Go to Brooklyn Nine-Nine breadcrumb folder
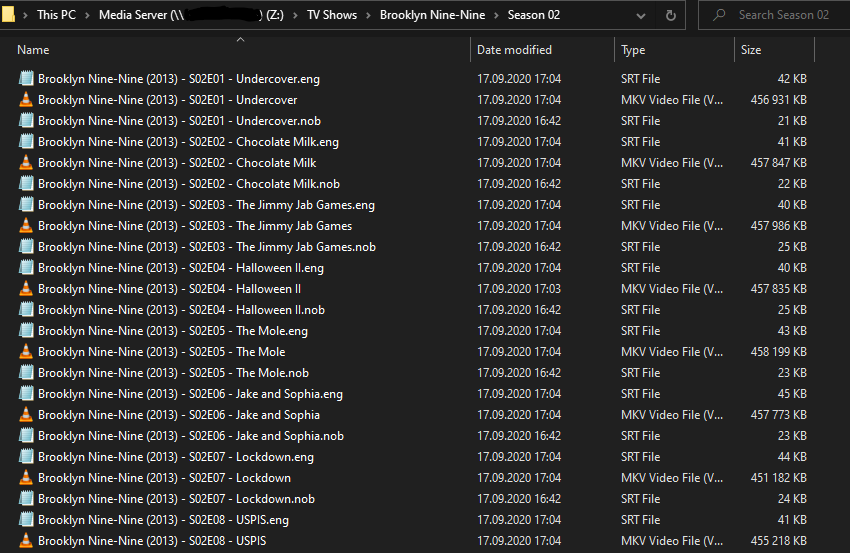The width and height of the screenshot is (850, 553). 432,15
